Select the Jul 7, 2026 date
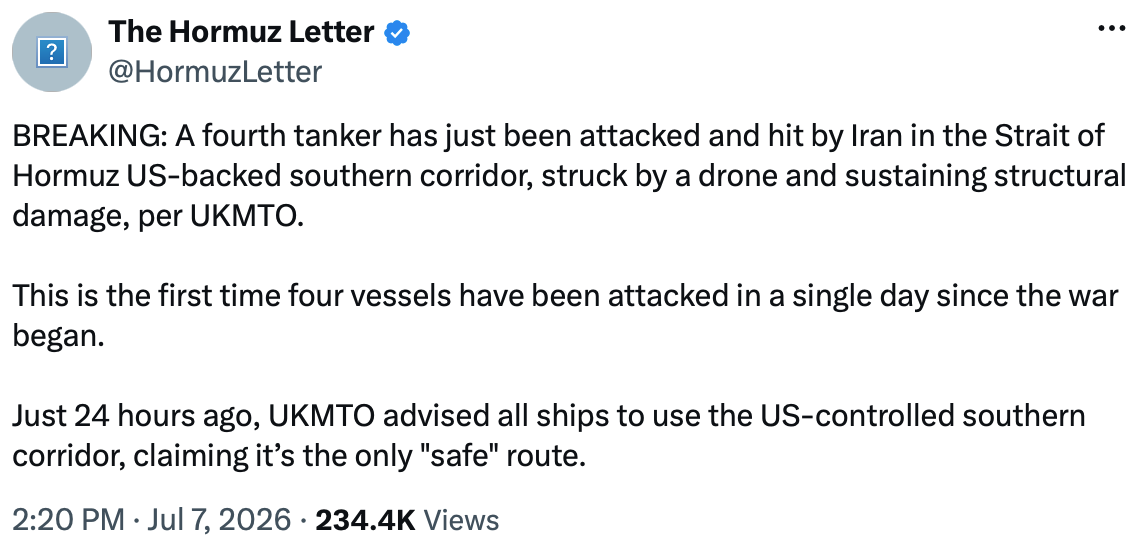Screen dimensions: 1134x552 [x=219, y=520]
